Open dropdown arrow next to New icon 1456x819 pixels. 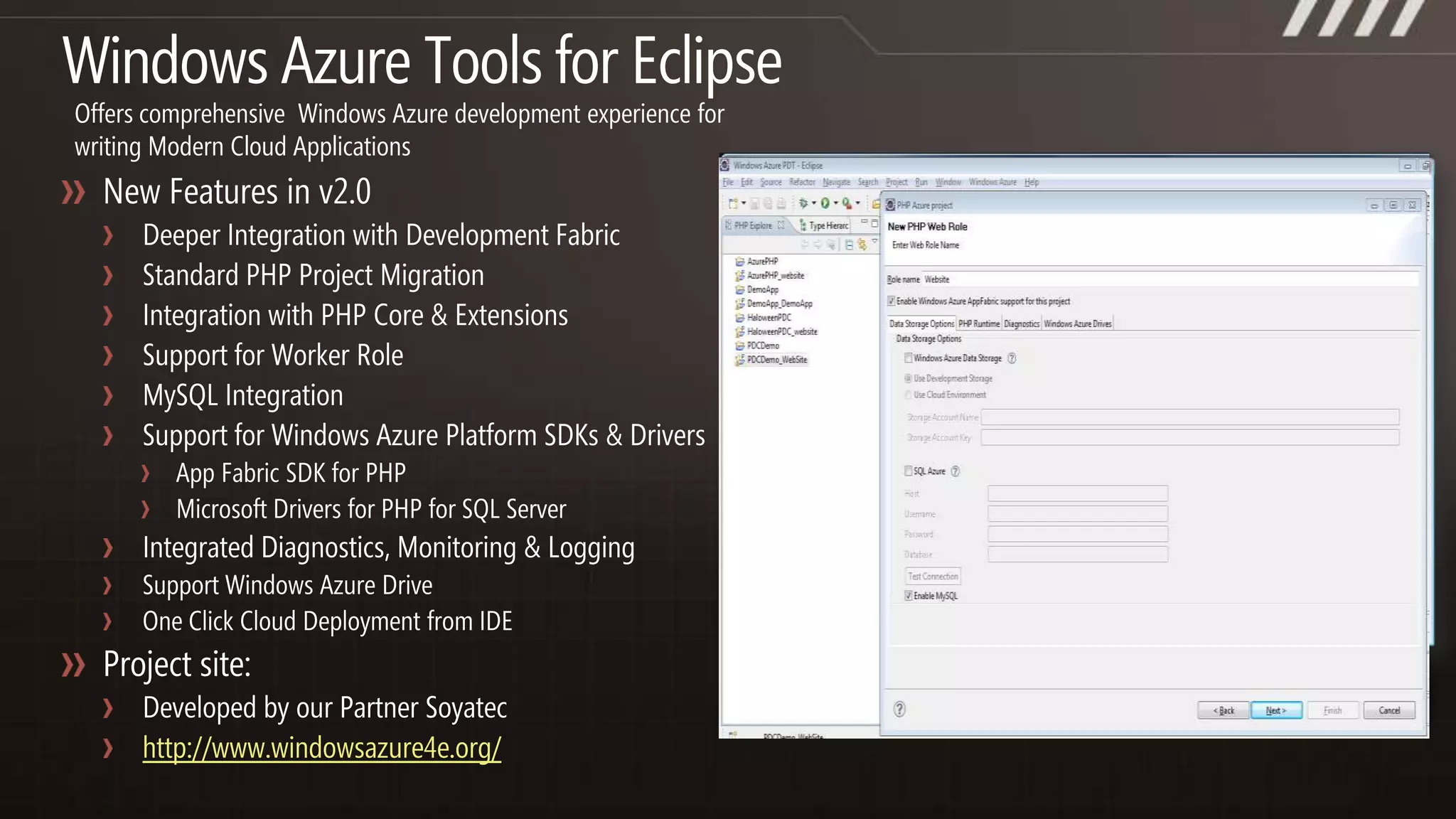click(744, 203)
